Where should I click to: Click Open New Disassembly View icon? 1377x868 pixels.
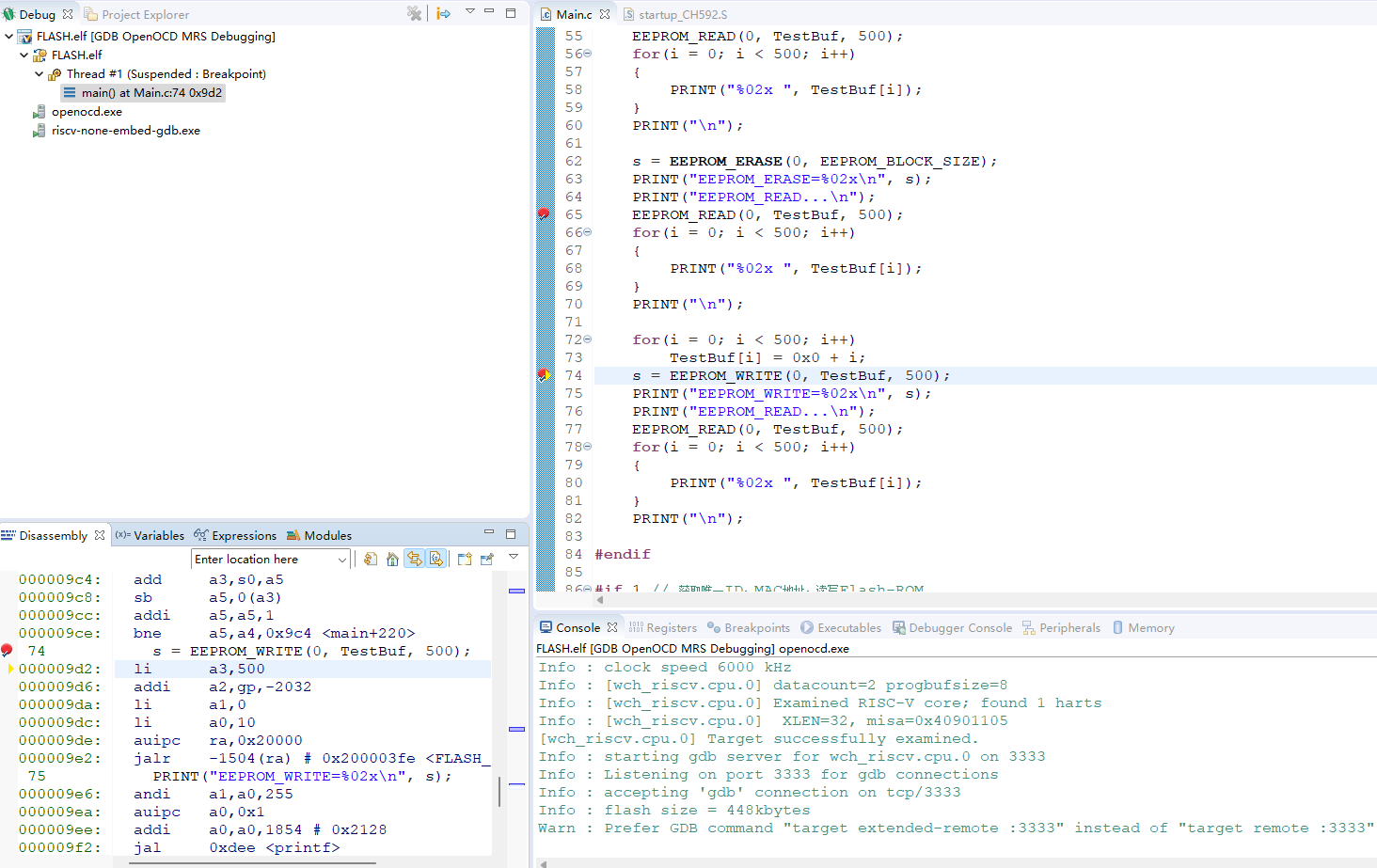click(x=465, y=559)
